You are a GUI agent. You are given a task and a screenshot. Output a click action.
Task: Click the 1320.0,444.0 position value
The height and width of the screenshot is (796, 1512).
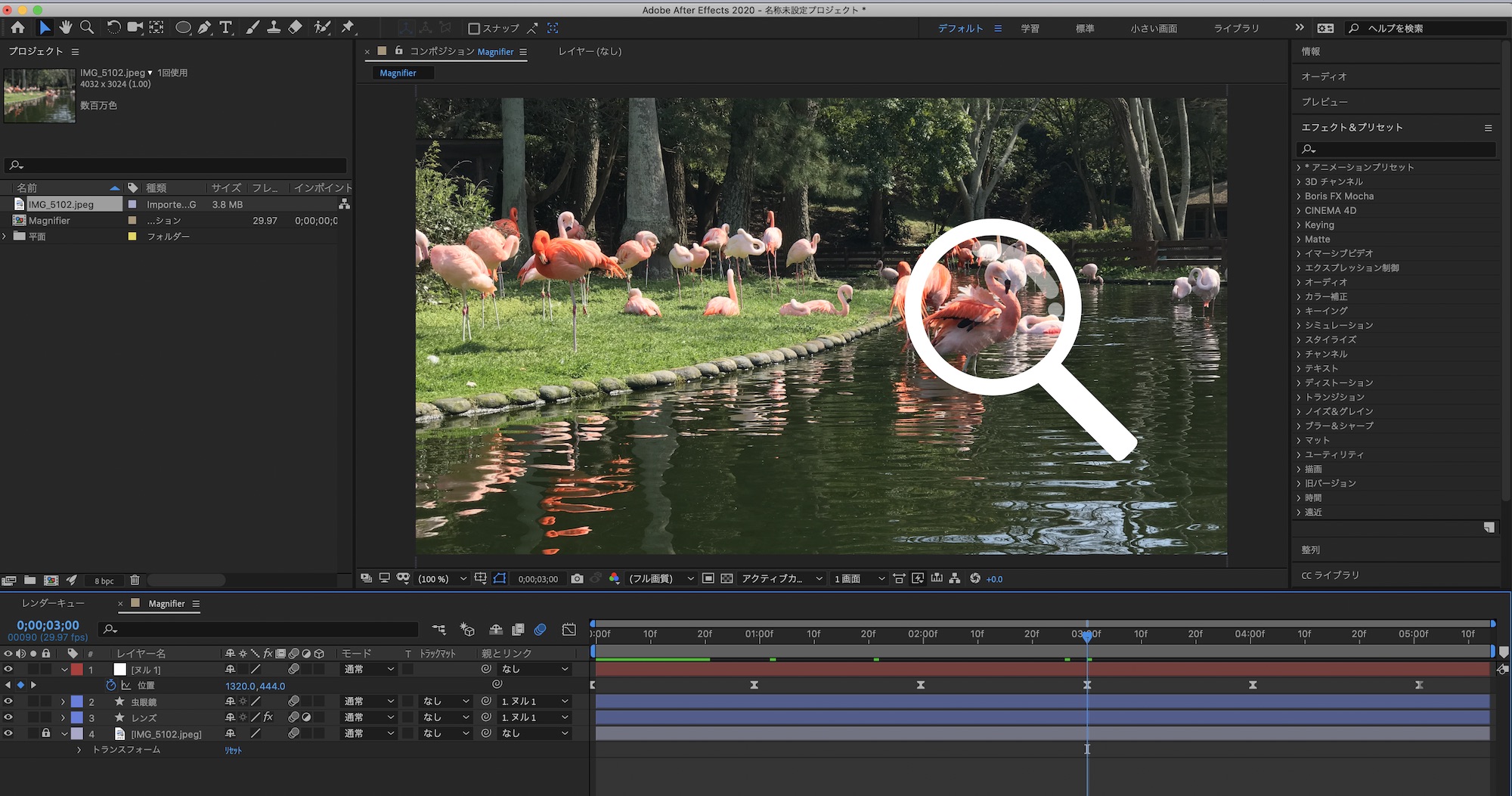tap(255, 686)
